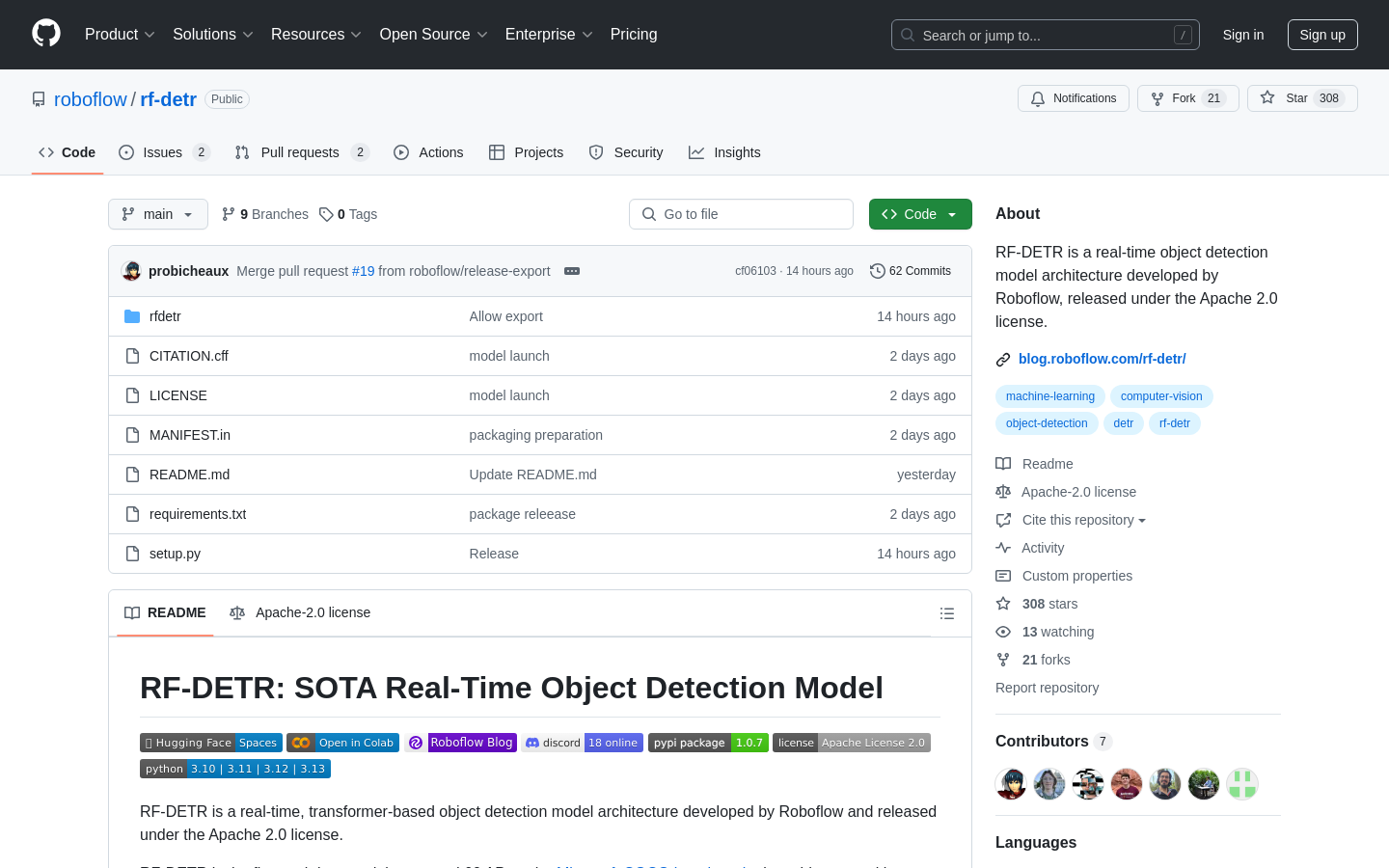Click the python versions badge

pos(235,769)
